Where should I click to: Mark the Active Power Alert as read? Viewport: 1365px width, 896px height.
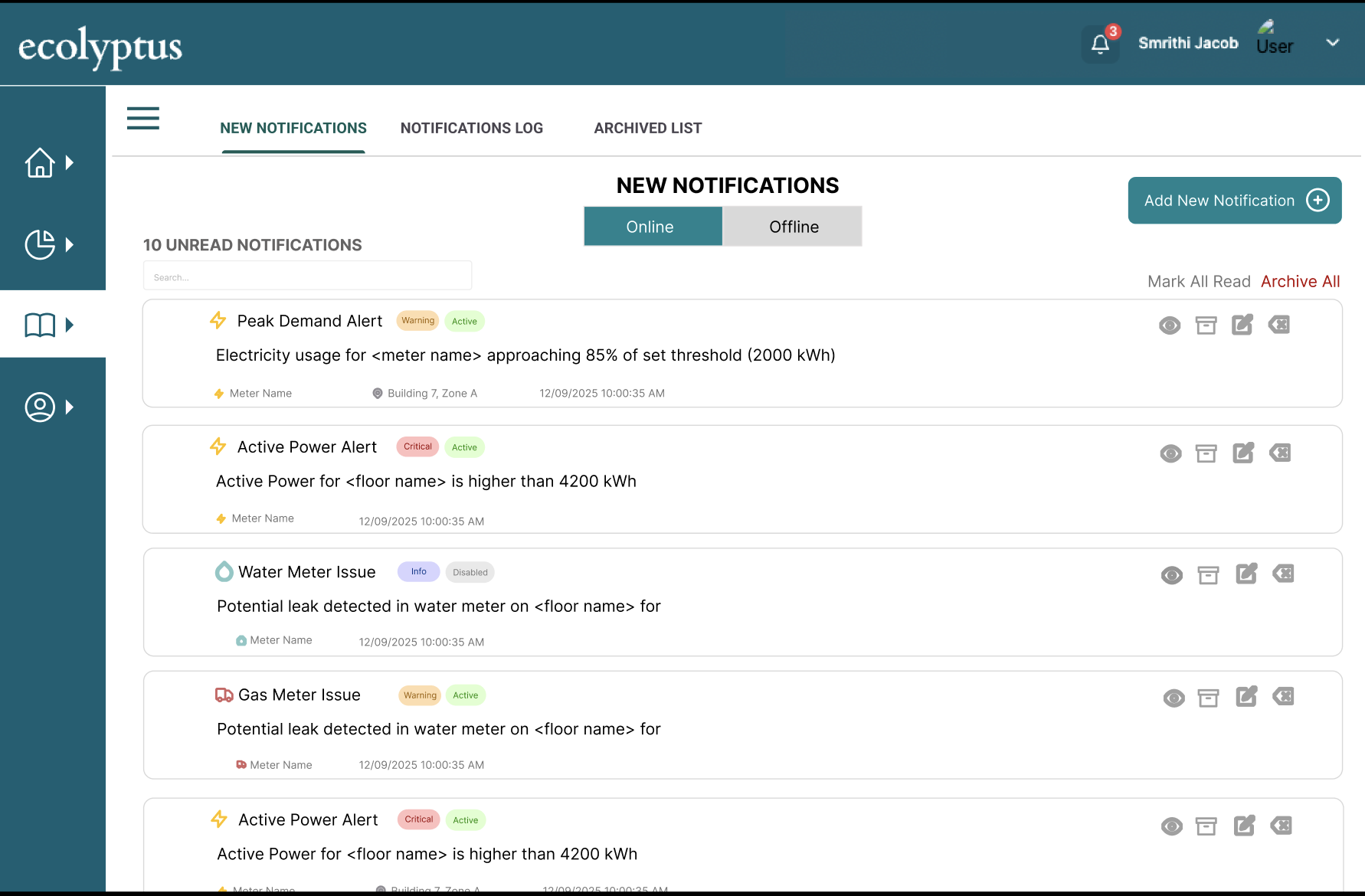(1170, 453)
